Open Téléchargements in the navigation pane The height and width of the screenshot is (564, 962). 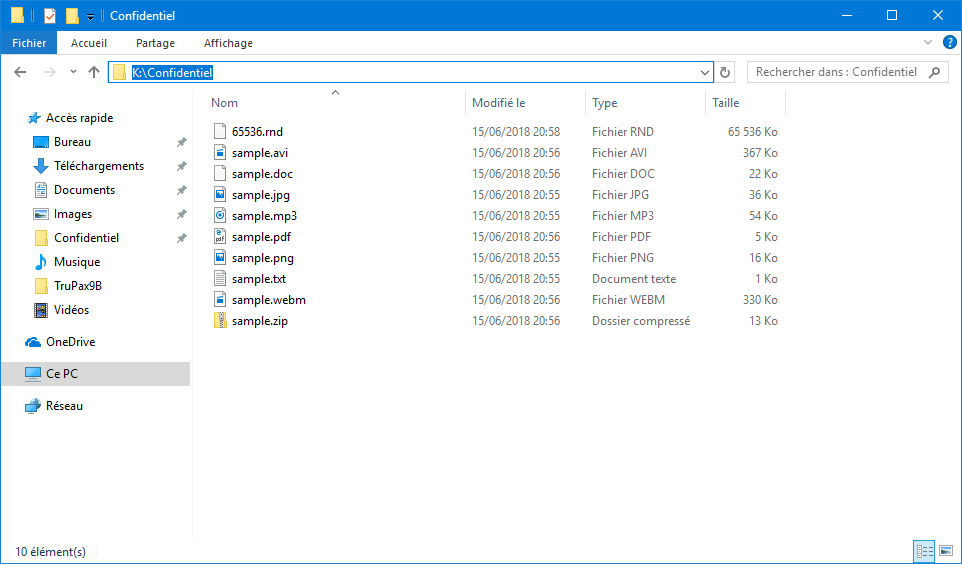pos(98,166)
